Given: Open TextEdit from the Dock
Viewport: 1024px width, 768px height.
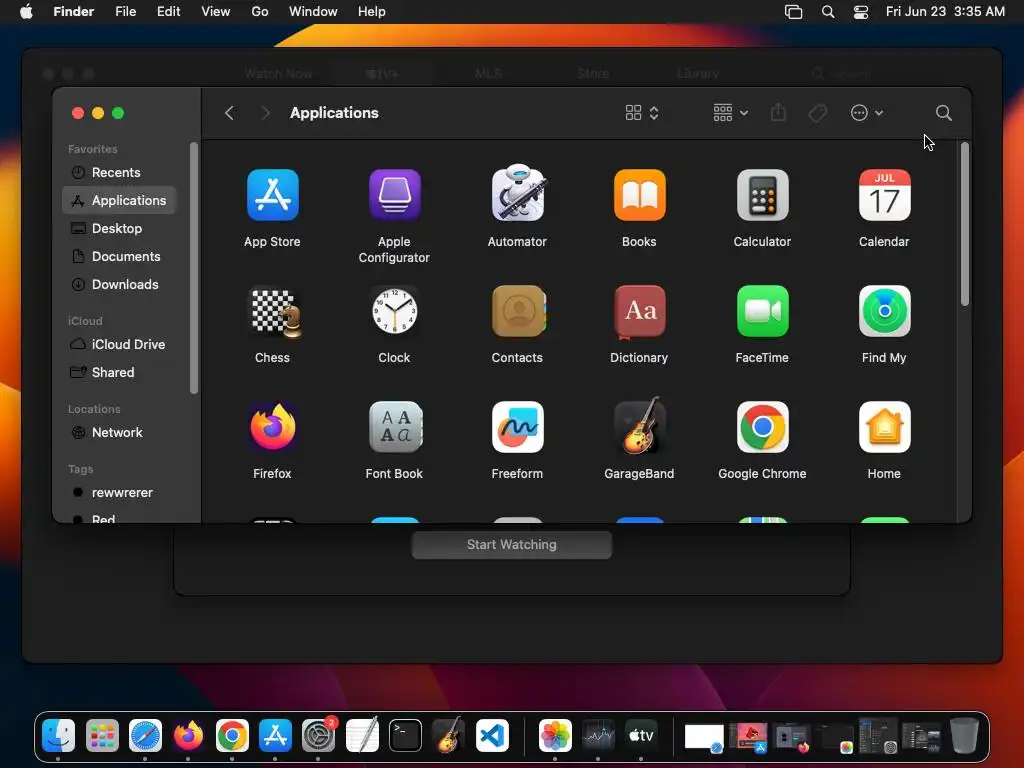Looking at the screenshot, I should [x=362, y=735].
